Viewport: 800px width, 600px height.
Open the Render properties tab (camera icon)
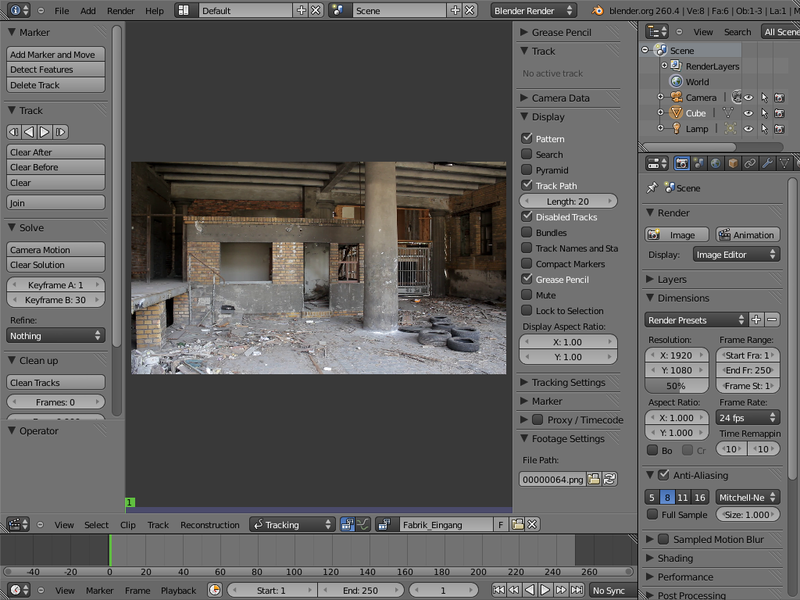[x=682, y=163]
